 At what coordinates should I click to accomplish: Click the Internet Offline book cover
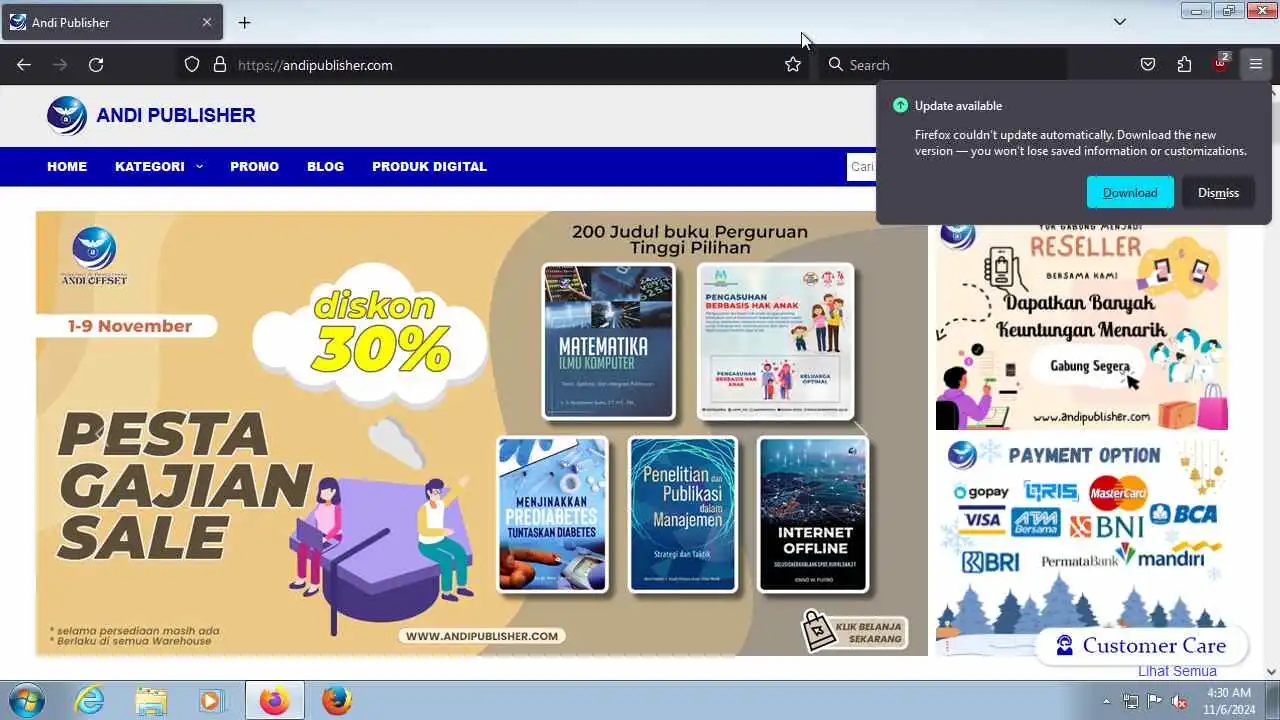point(813,514)
